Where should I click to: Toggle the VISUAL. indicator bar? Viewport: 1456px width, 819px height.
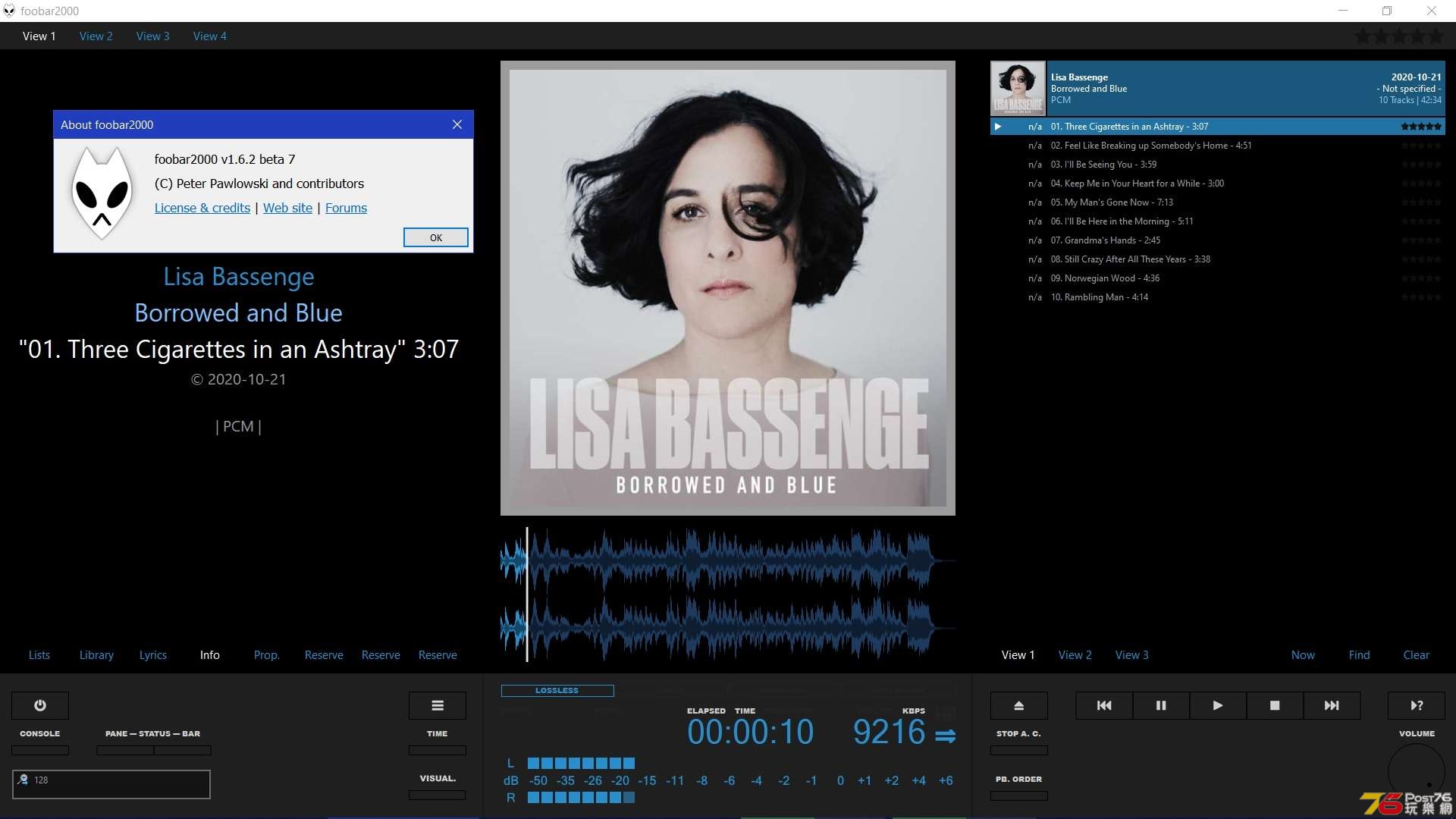point(438,795)
